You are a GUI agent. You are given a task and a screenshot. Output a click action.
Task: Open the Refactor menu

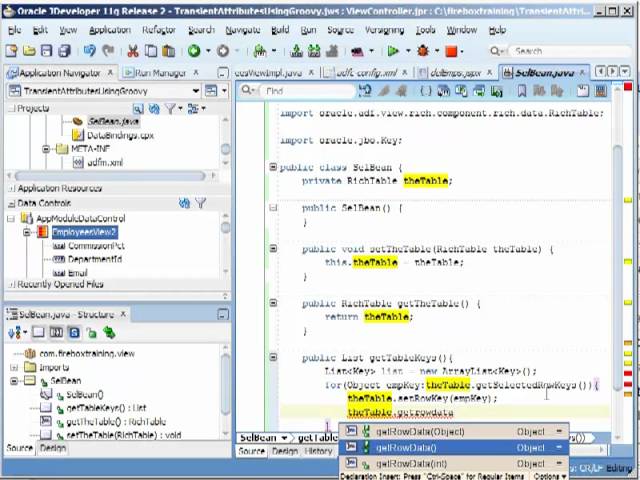(159, 30)
